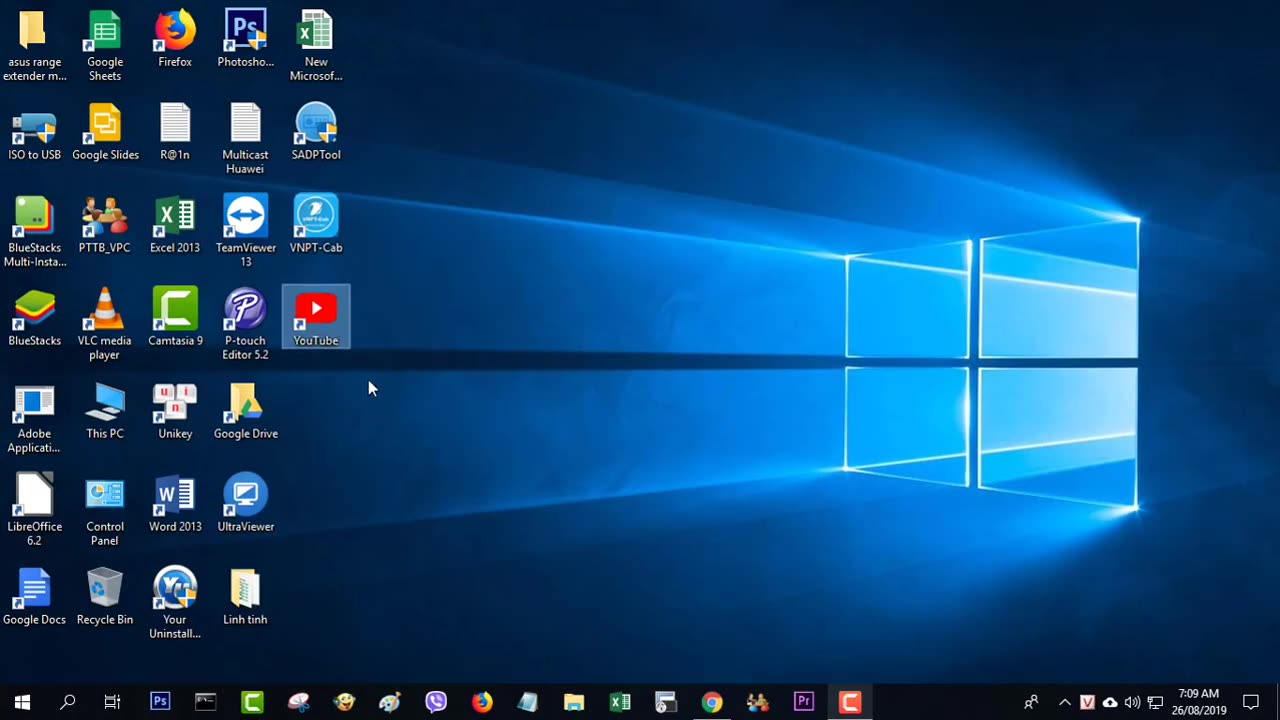This screenshot has width=1280, height=720.
Task: Open the volume control tray icon
Action: tap(1132, 702)
